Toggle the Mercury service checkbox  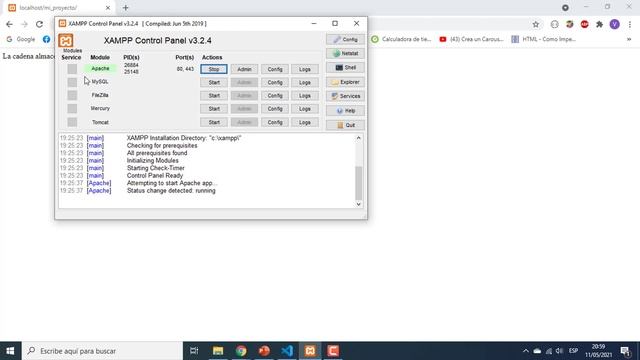point(72,109)
